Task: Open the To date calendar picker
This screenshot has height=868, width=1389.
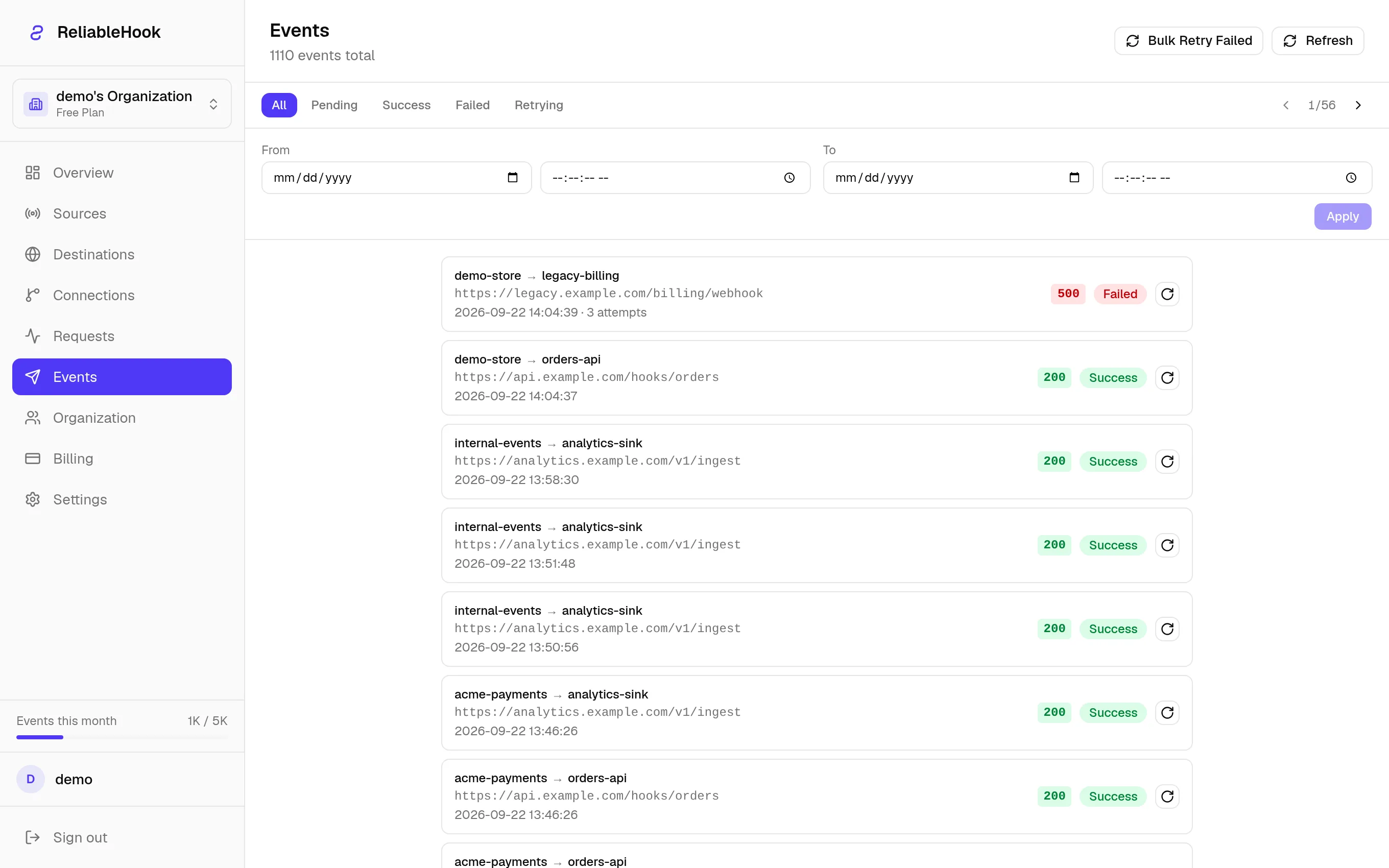Action: (x=1074, y=178)
